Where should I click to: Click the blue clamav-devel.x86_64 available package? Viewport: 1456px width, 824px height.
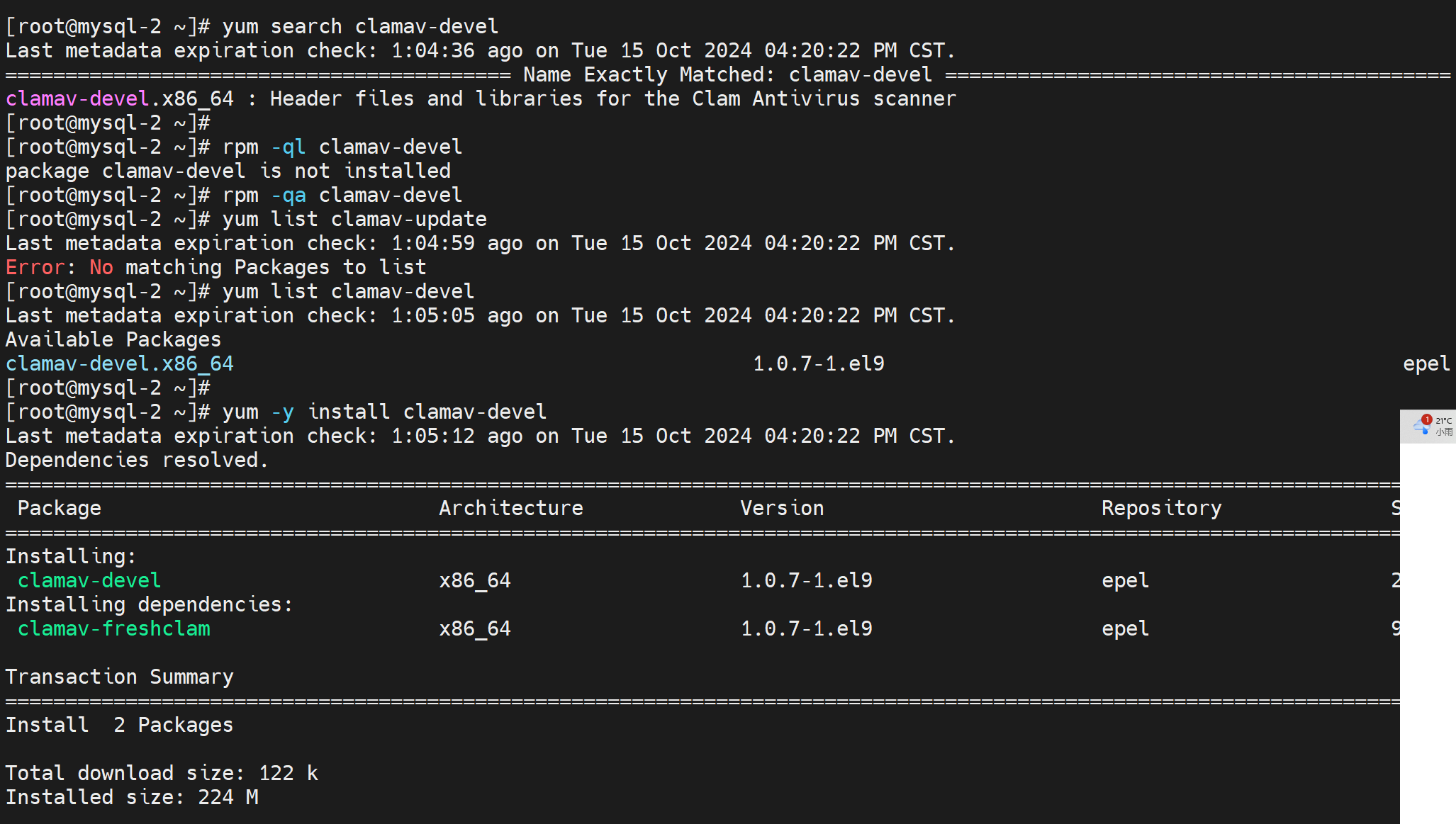tap(119, 363)
